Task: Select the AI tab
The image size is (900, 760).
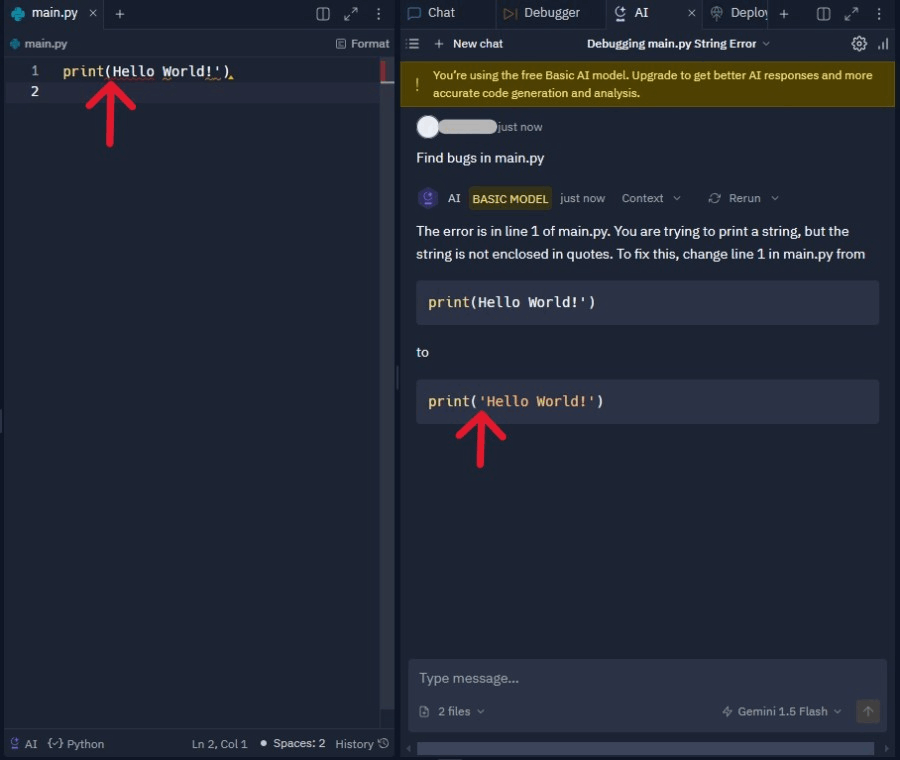Action: point(631,13)
